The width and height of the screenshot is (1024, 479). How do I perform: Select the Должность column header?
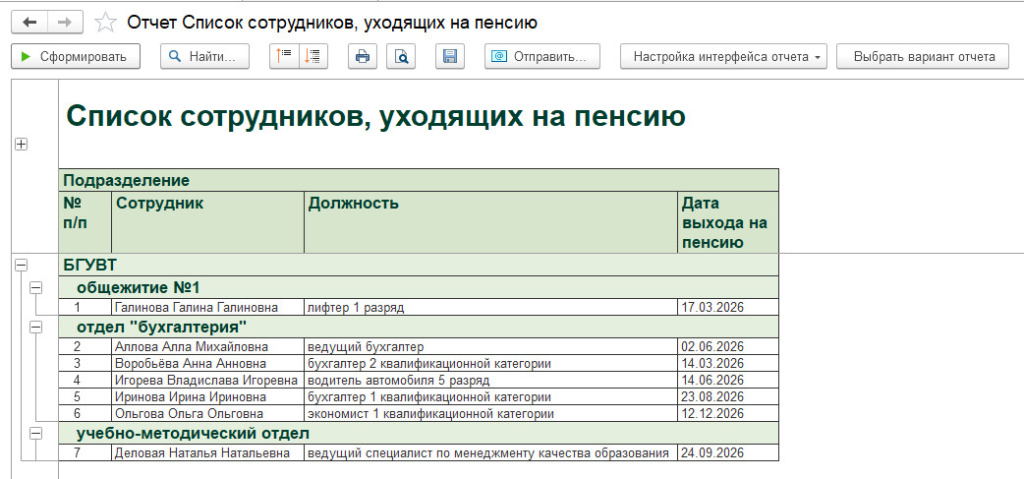click(x=490, y=222)
